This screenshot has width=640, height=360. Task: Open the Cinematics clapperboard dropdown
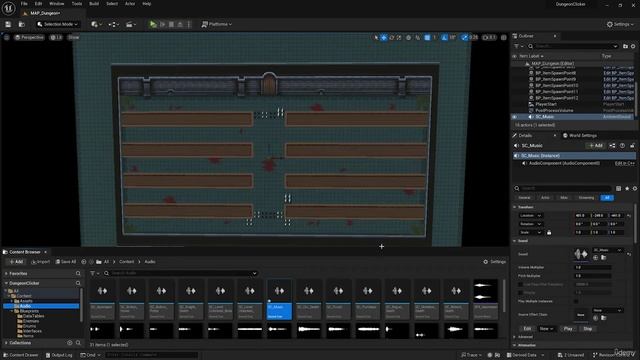tap(131, 24)
